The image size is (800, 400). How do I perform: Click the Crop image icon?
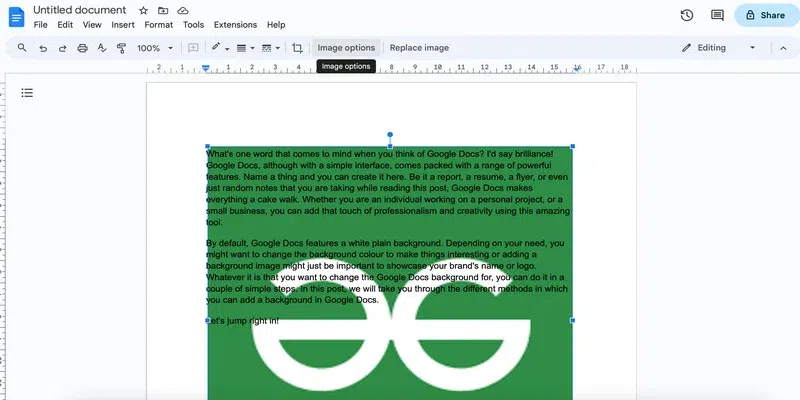(x=297, y=48)
